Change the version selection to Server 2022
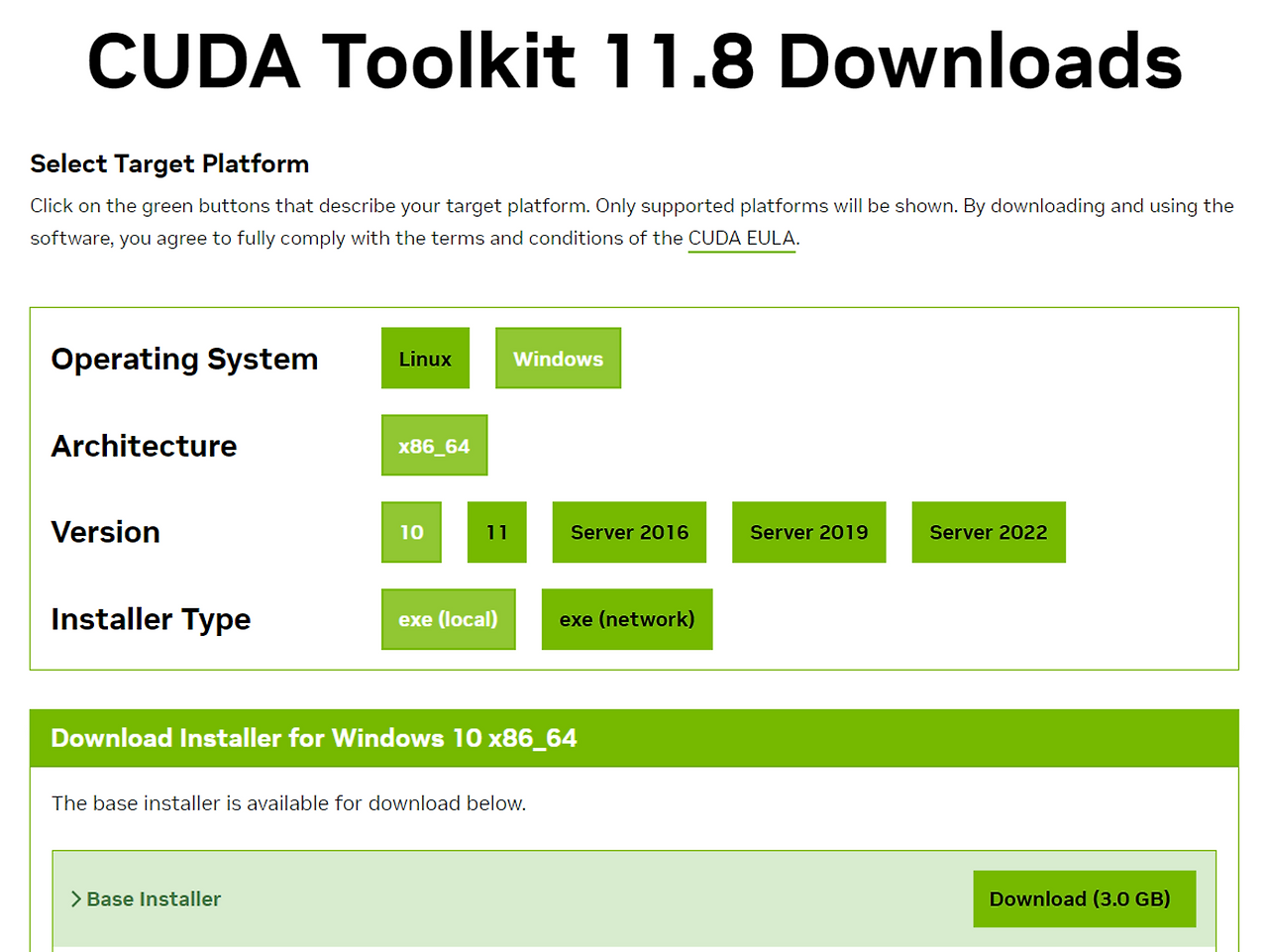 [988, 532]
